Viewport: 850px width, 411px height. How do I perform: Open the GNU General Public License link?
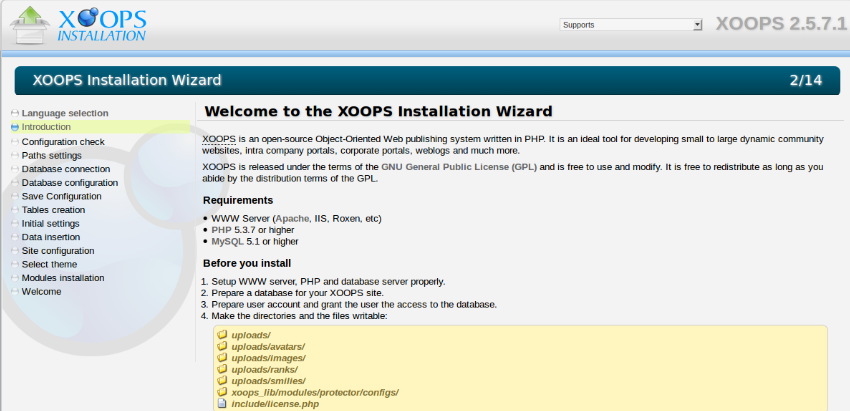459,167
